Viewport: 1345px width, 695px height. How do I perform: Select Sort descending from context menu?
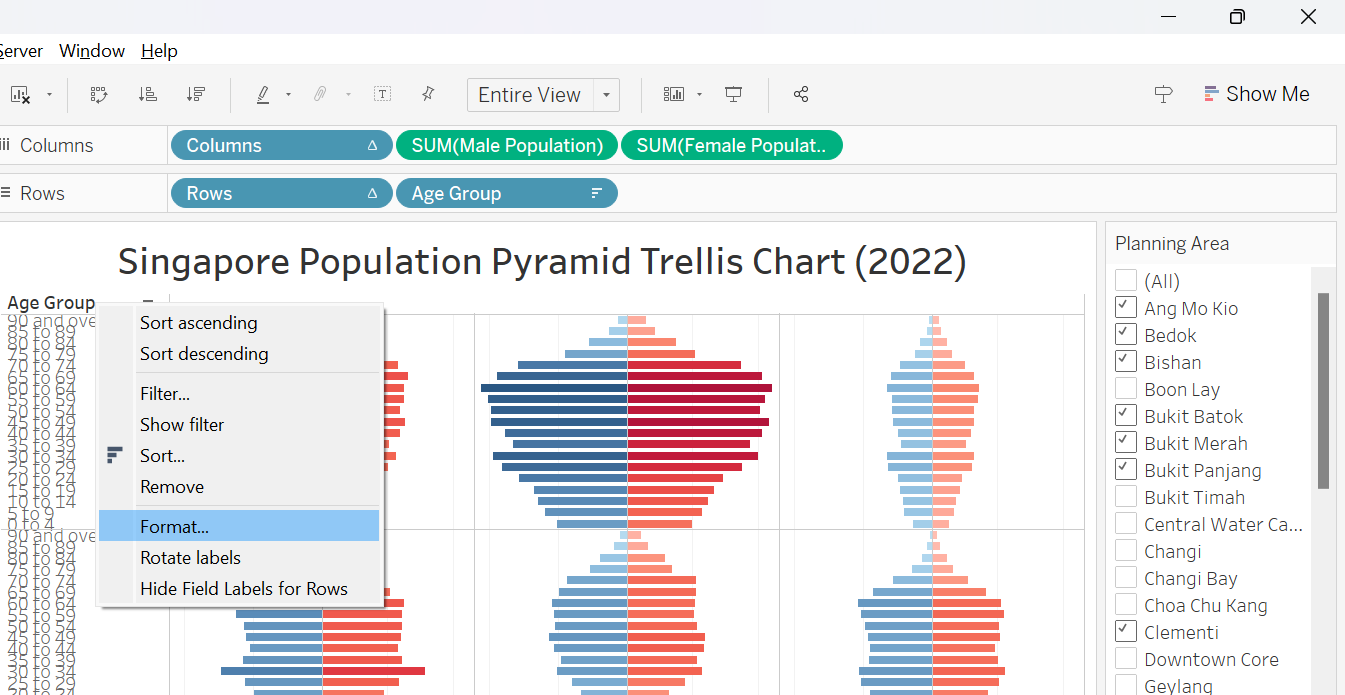[x=204, y=354]
